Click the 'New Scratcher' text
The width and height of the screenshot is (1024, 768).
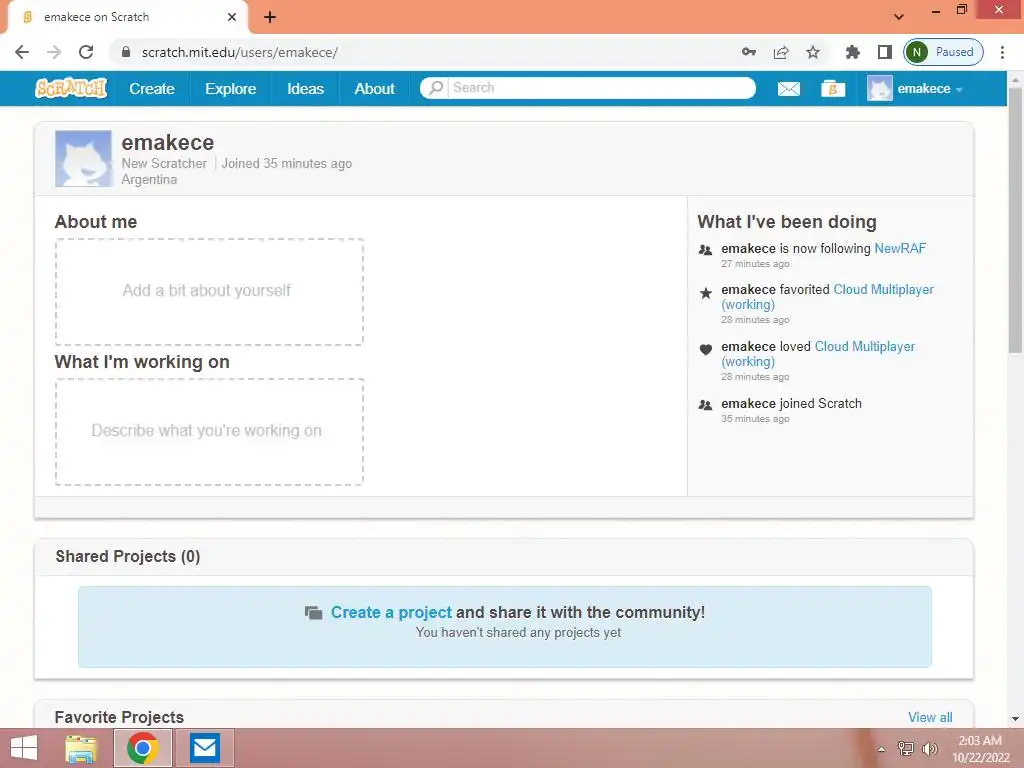pos(164,163)
